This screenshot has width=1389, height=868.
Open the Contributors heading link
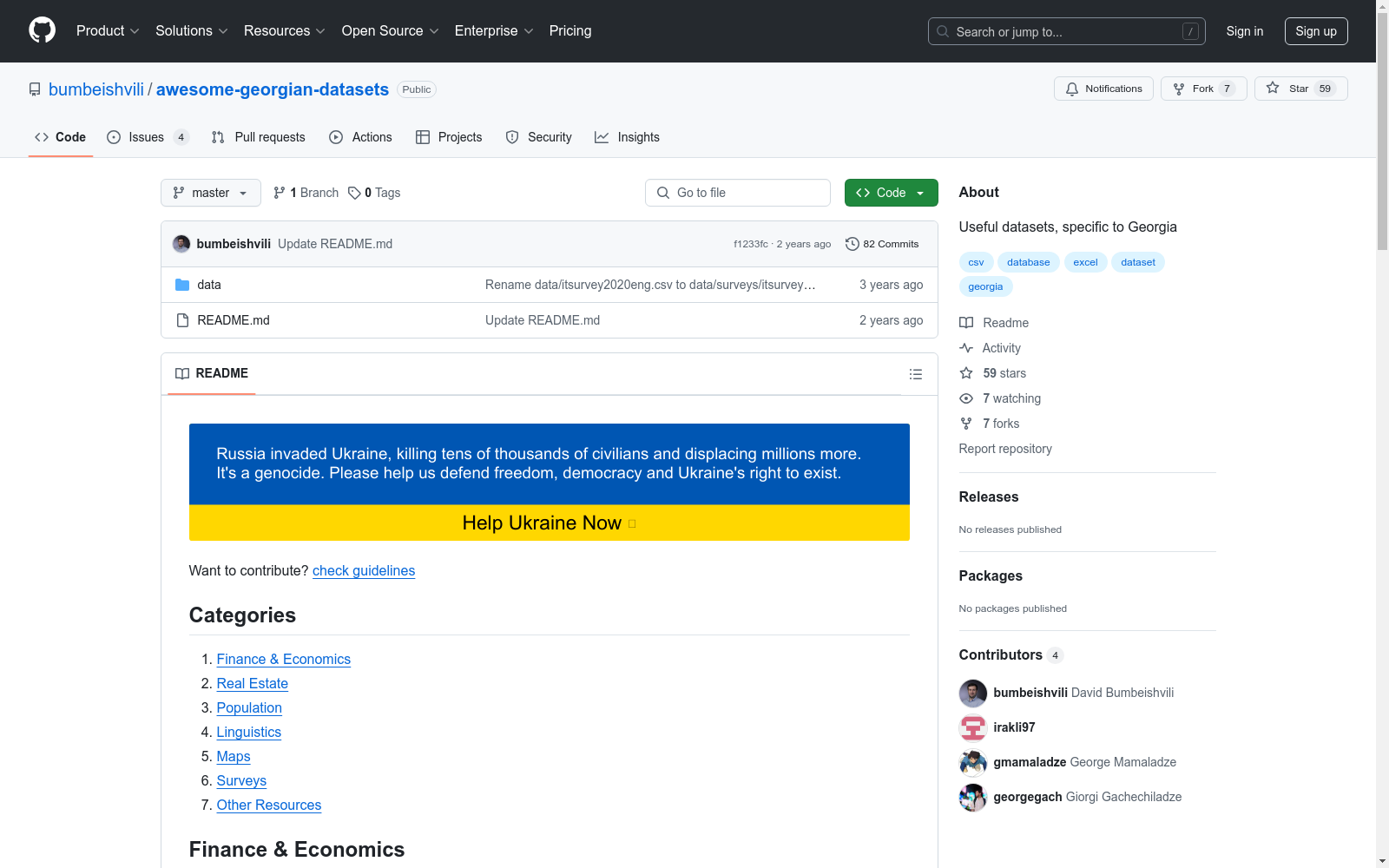tap(1010, 654)
